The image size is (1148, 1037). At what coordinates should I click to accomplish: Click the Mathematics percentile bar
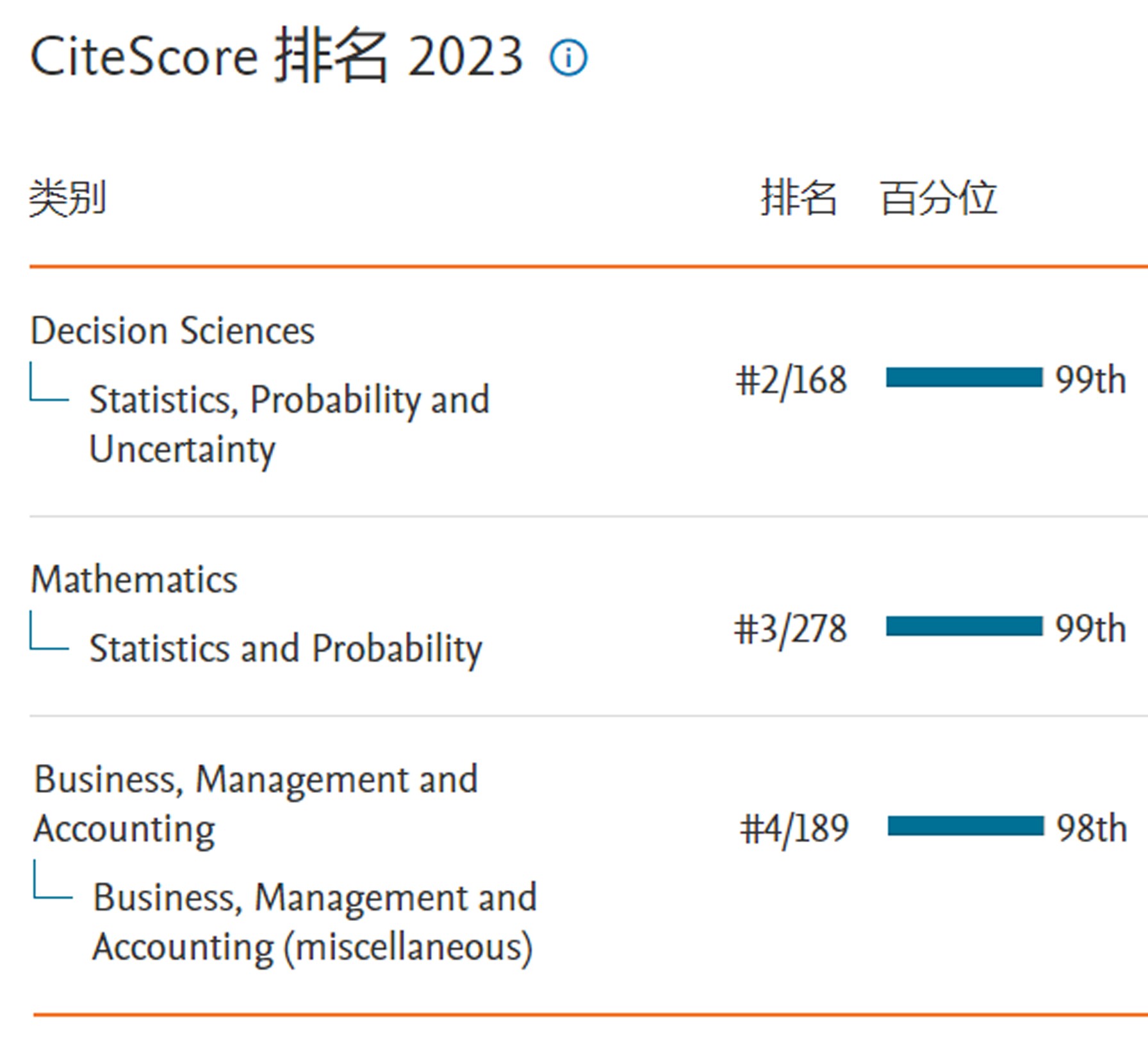point(963,626)
